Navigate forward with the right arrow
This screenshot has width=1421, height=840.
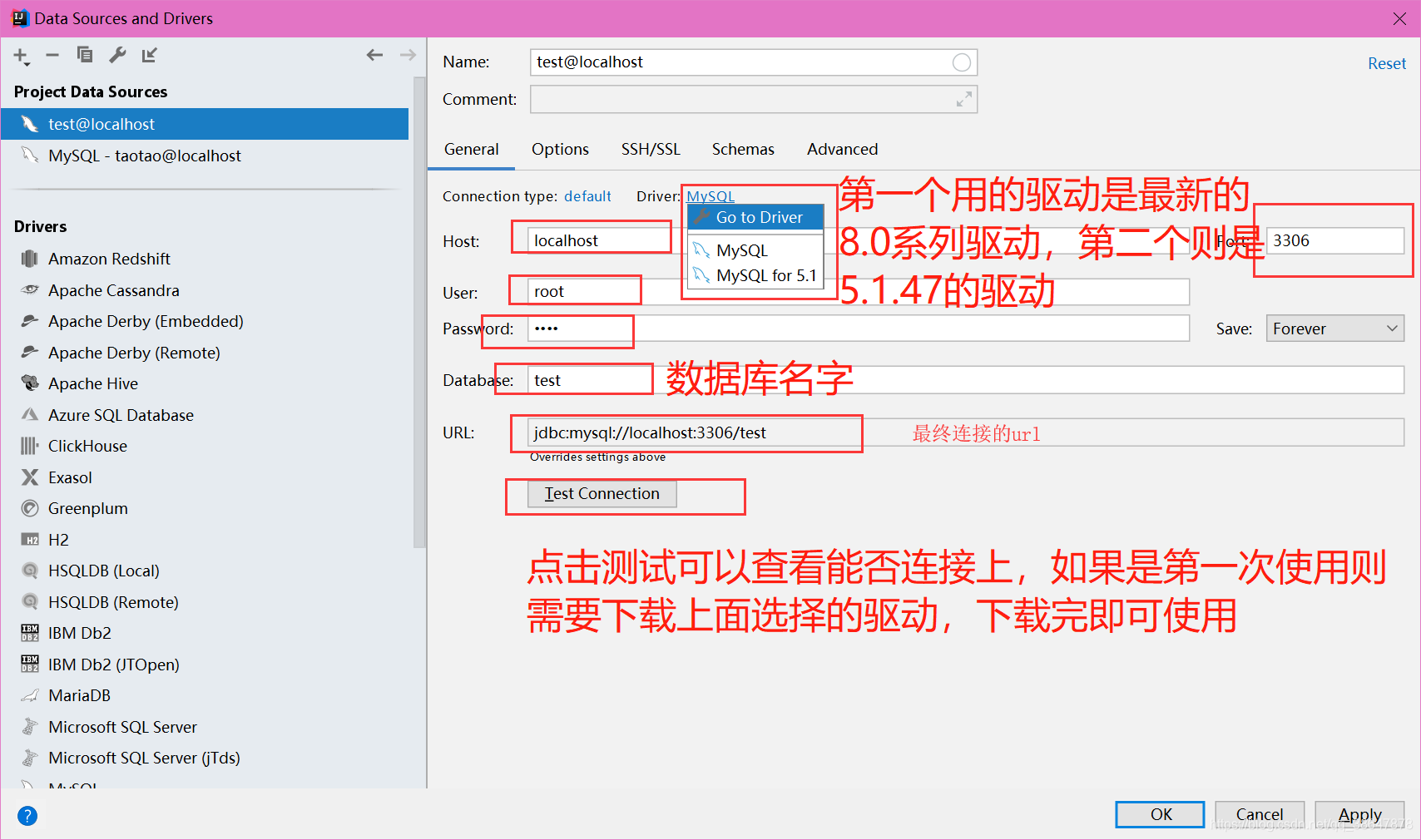click(x=408, y=55)
